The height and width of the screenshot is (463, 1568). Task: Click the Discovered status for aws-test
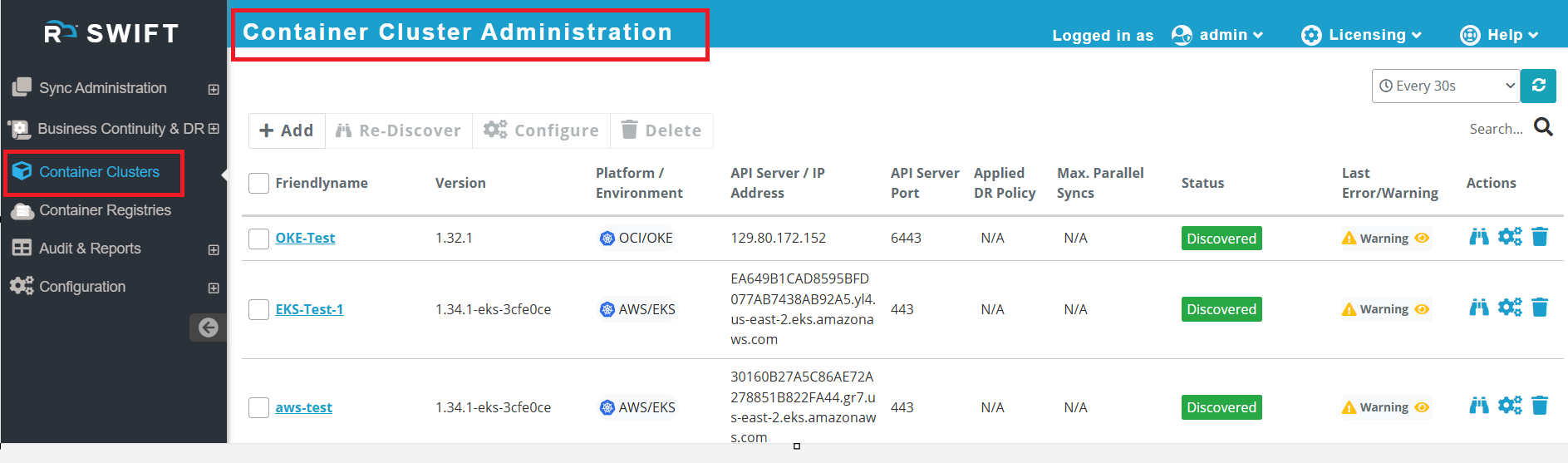[x=1221, y=407]
